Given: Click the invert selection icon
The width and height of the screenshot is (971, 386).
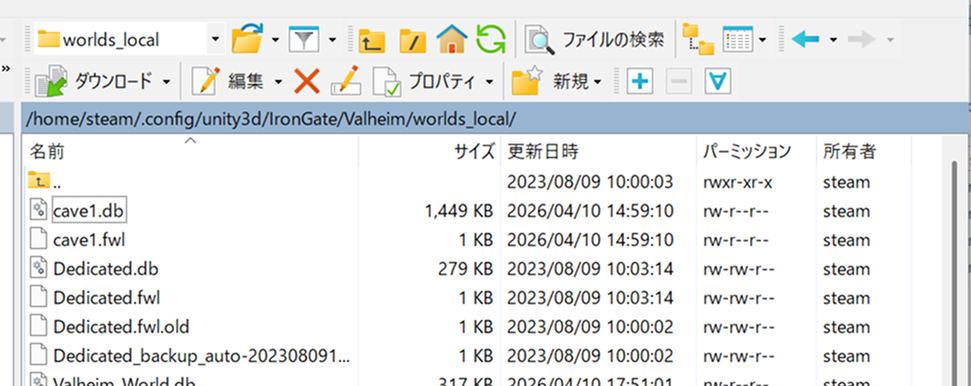Looking at the screenshot, I should pyautogui.click(x=718, y=81).
